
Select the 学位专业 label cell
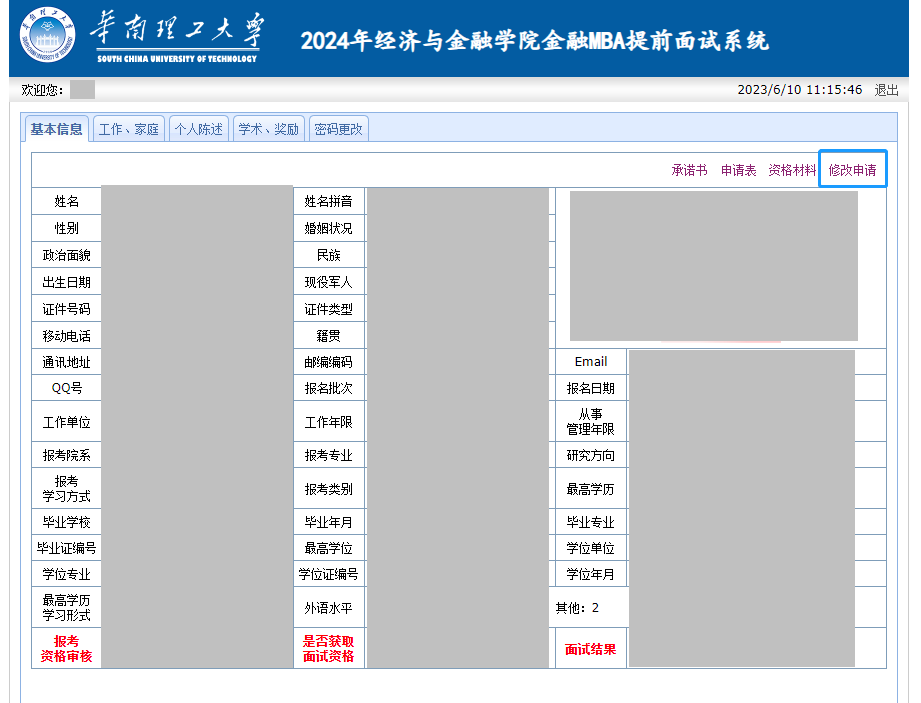[66, 574]
